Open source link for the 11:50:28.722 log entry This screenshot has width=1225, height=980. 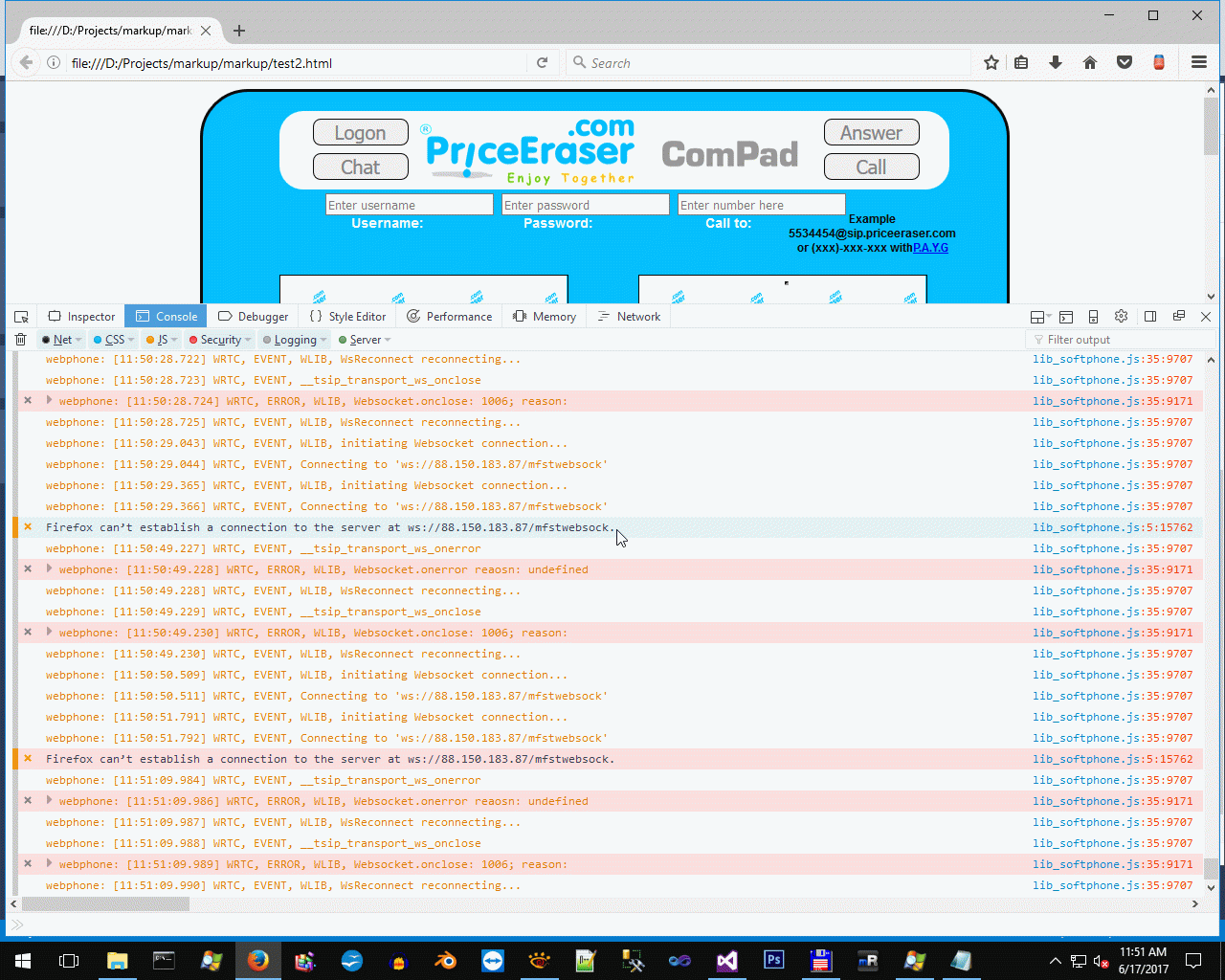coord(1113,359)
